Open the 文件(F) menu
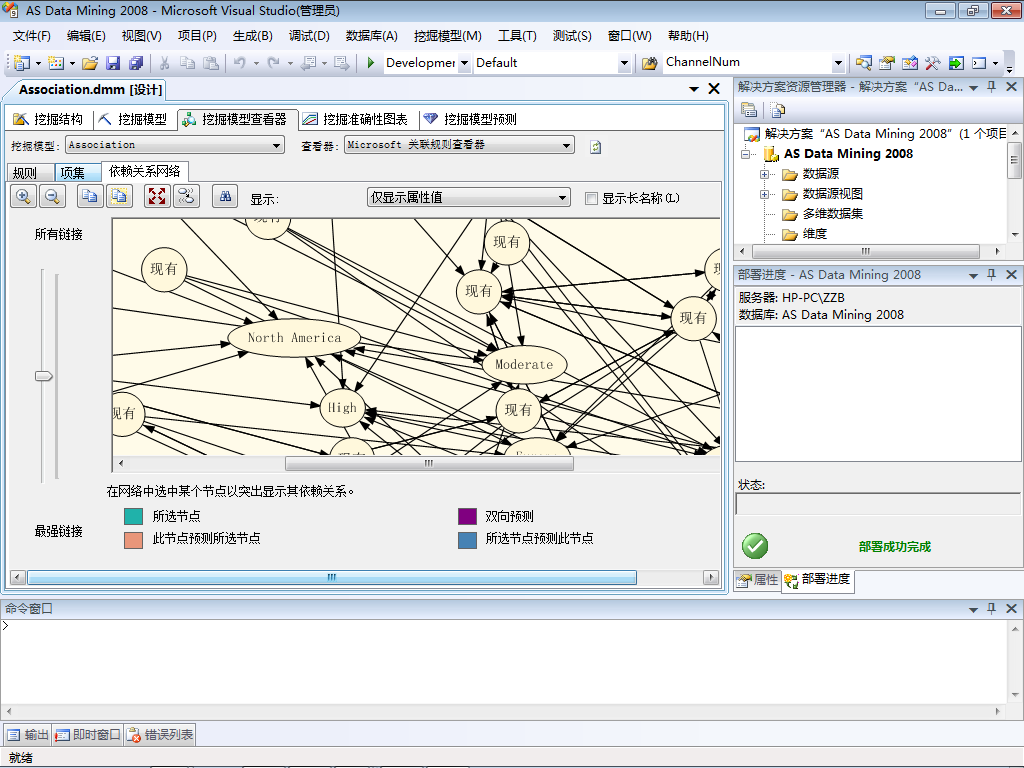The image size is (1024, 768). pyautogui.click(x=31, y=36)
